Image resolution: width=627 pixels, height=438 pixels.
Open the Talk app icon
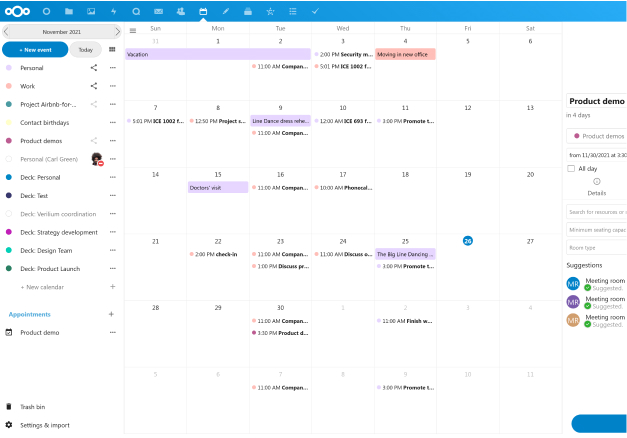136,11
